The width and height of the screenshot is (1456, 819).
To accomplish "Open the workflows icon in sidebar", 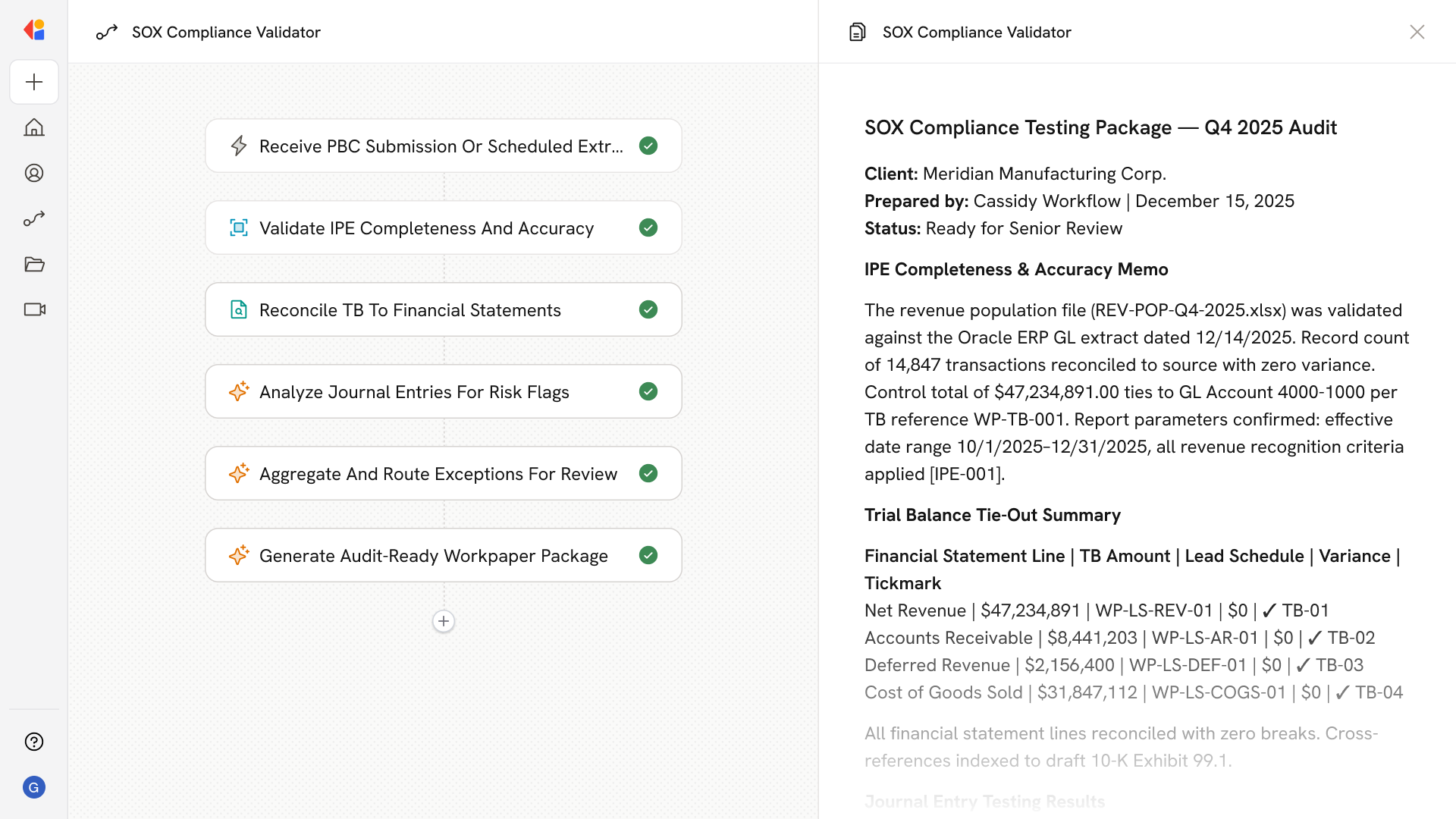I will pyautogui.click(x=34, y=218).
